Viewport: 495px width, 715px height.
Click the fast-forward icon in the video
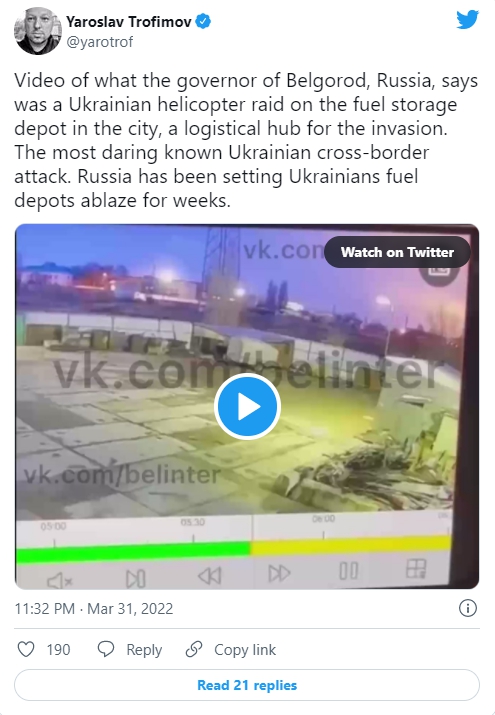click(x=279, y=573)
